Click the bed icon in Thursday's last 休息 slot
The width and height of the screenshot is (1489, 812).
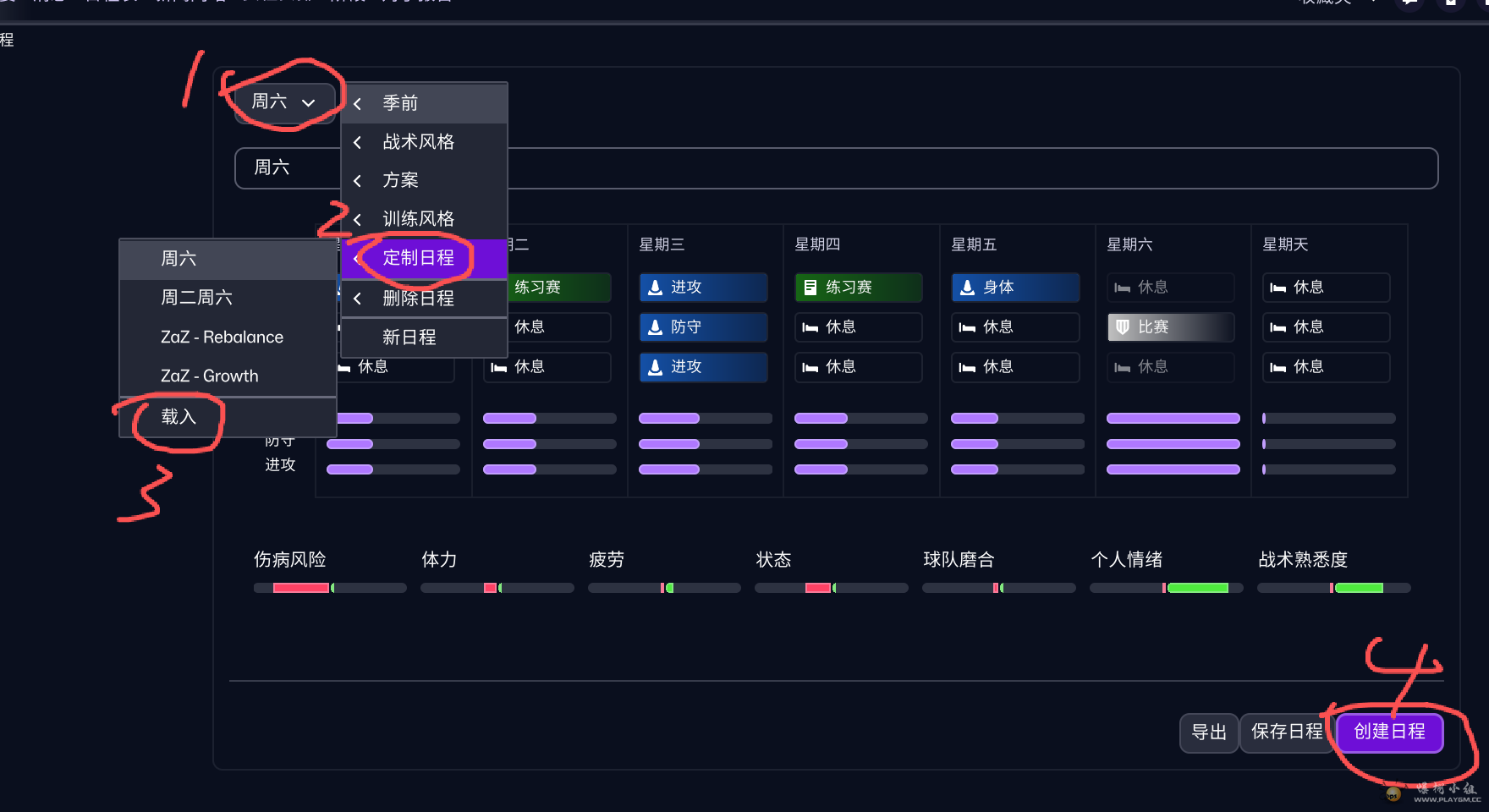coord(810,367)
